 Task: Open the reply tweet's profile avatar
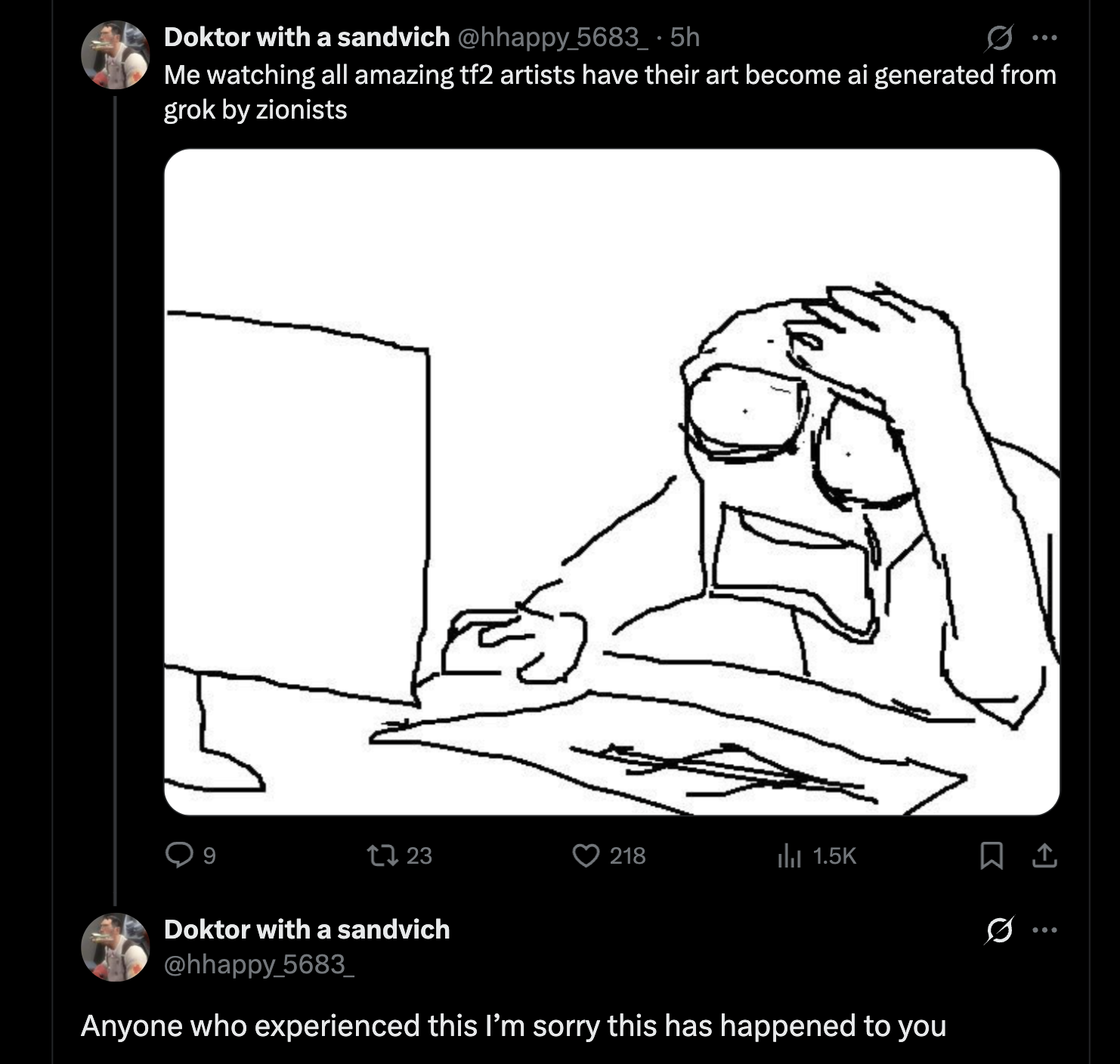click(x=116, y=947)
